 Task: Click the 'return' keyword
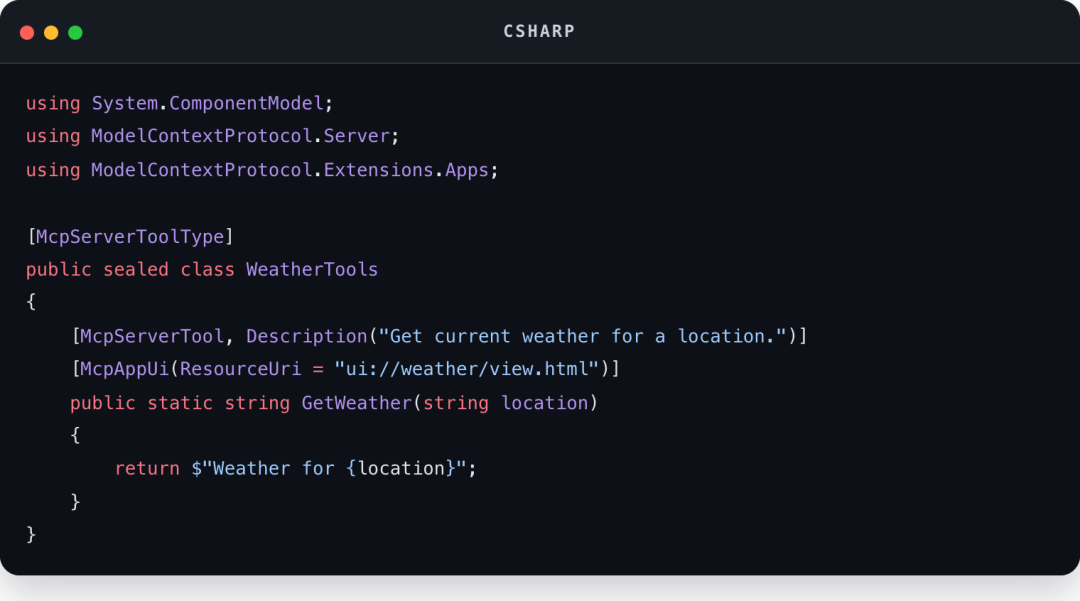click(x=147, y=469)
